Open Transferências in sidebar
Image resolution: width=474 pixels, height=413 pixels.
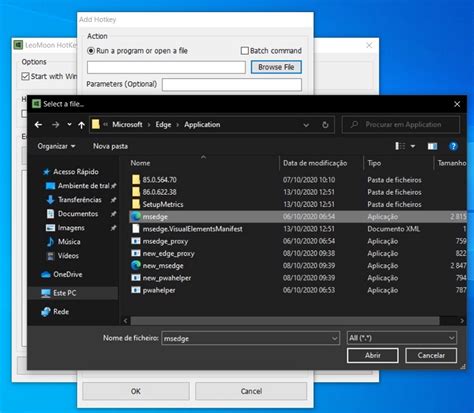80,200
